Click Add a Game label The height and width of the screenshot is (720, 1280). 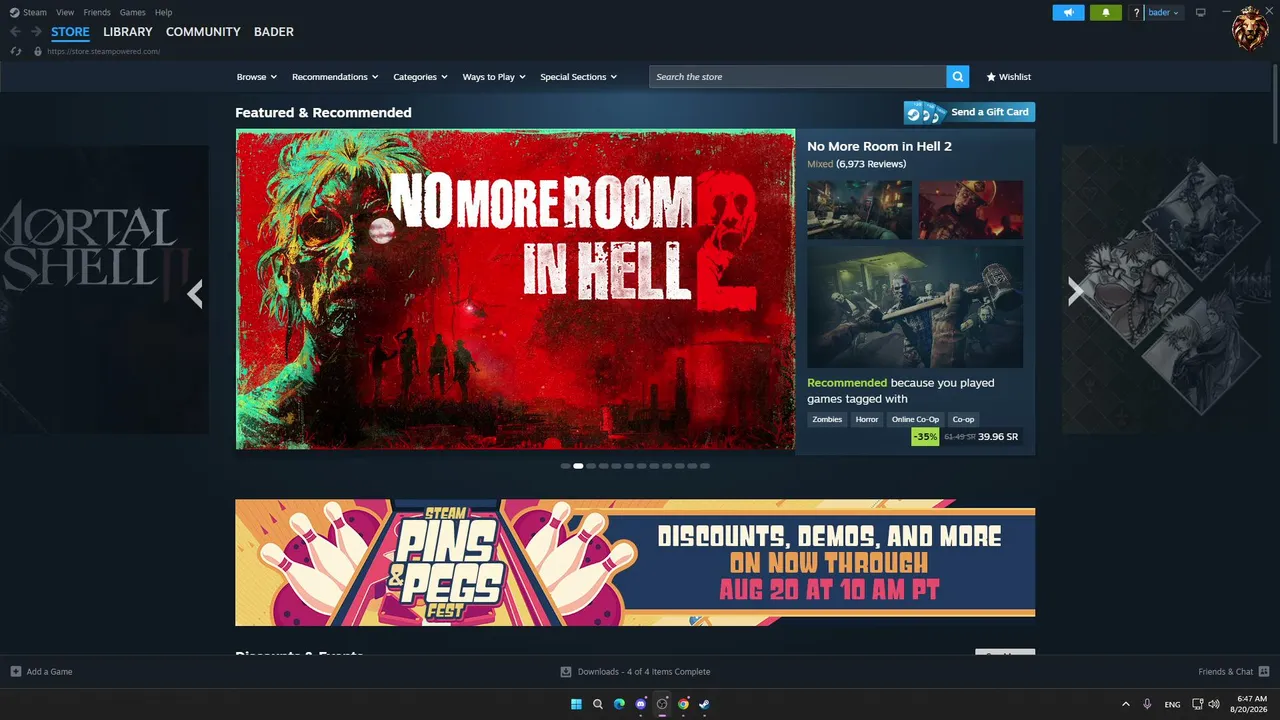click(49, 672)
